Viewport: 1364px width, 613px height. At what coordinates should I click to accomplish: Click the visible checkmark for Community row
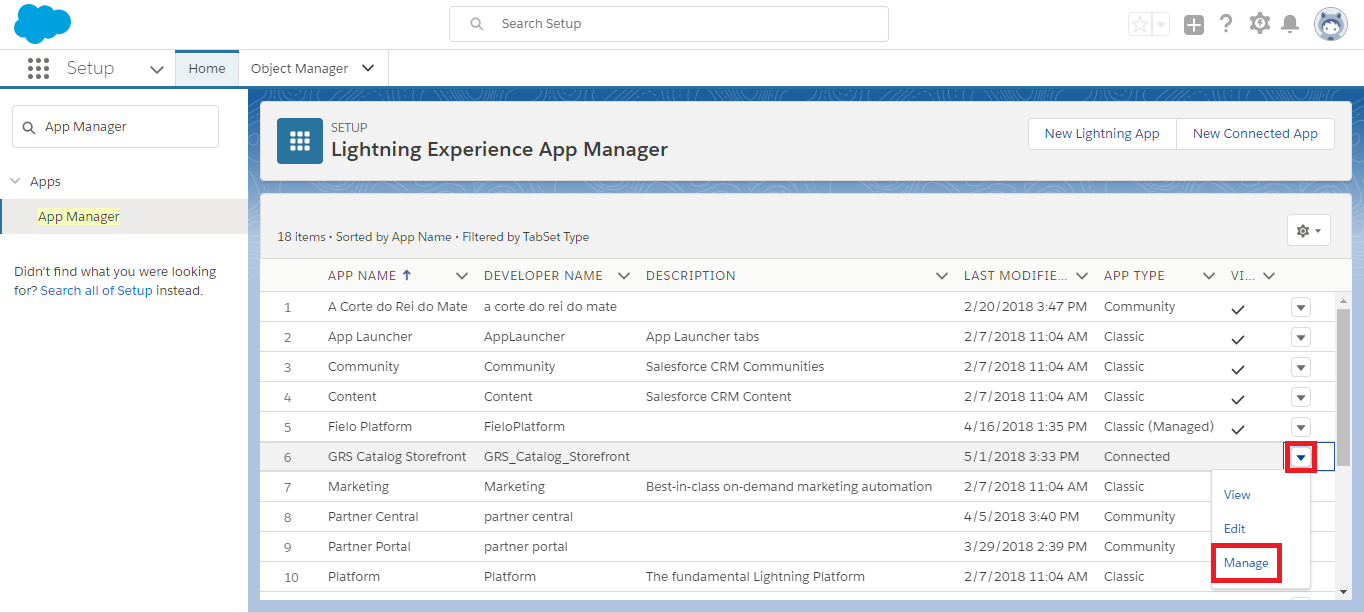point(1238,369)
